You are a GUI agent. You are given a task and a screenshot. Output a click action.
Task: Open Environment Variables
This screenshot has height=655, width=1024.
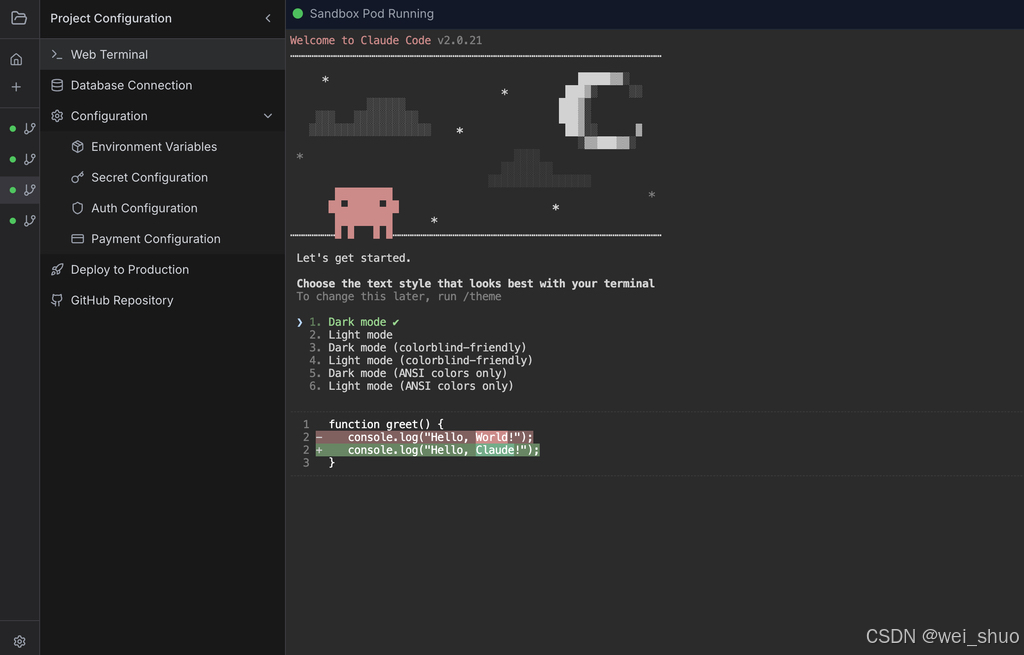point(163,146)
